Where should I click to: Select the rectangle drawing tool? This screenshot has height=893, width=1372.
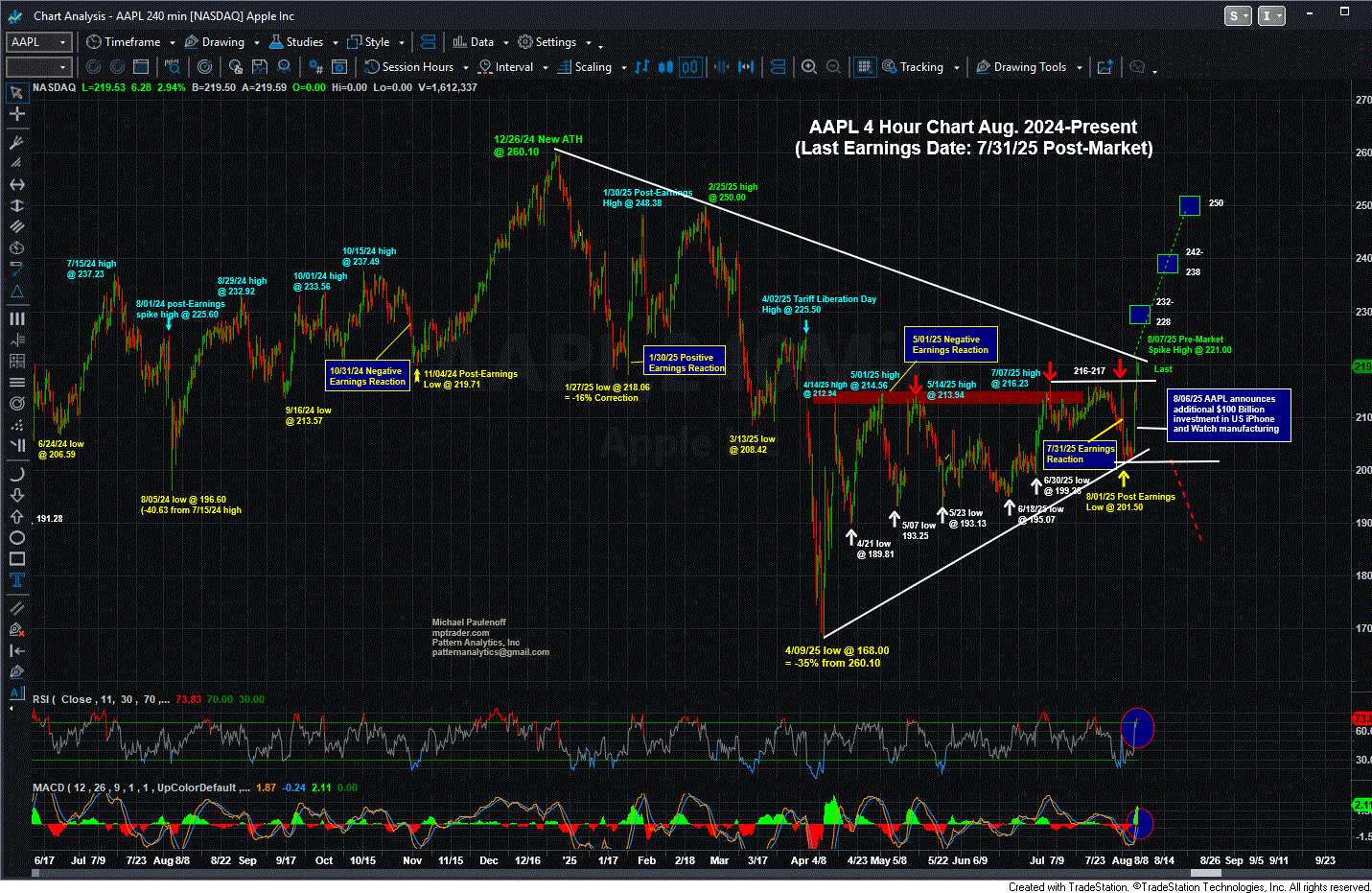[16, 558]
